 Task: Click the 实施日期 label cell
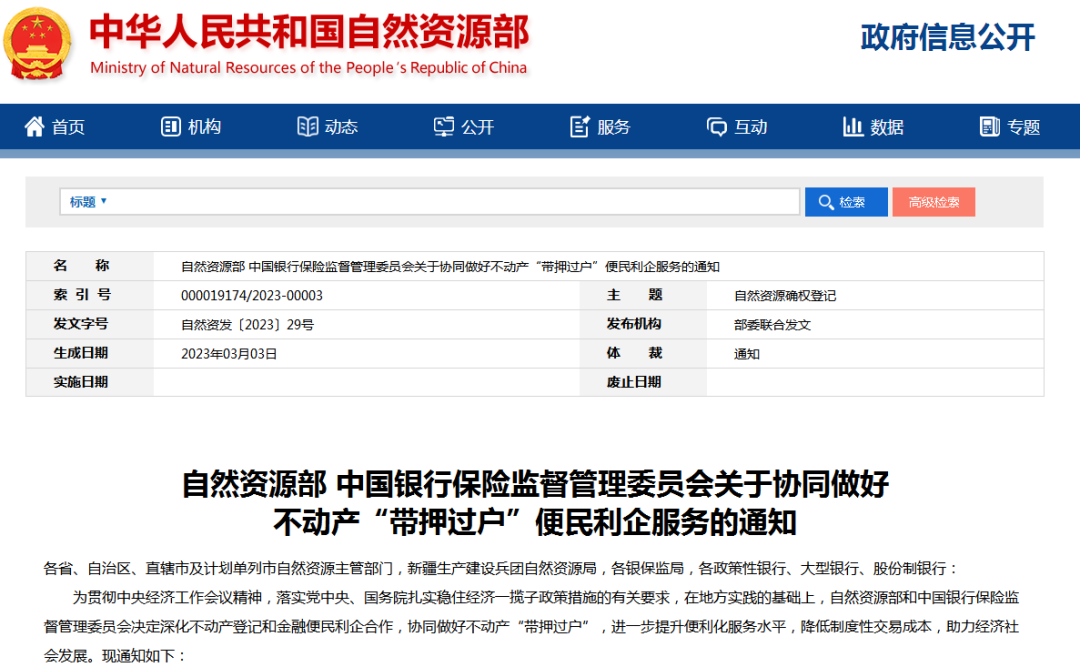(x=90, y=382)
